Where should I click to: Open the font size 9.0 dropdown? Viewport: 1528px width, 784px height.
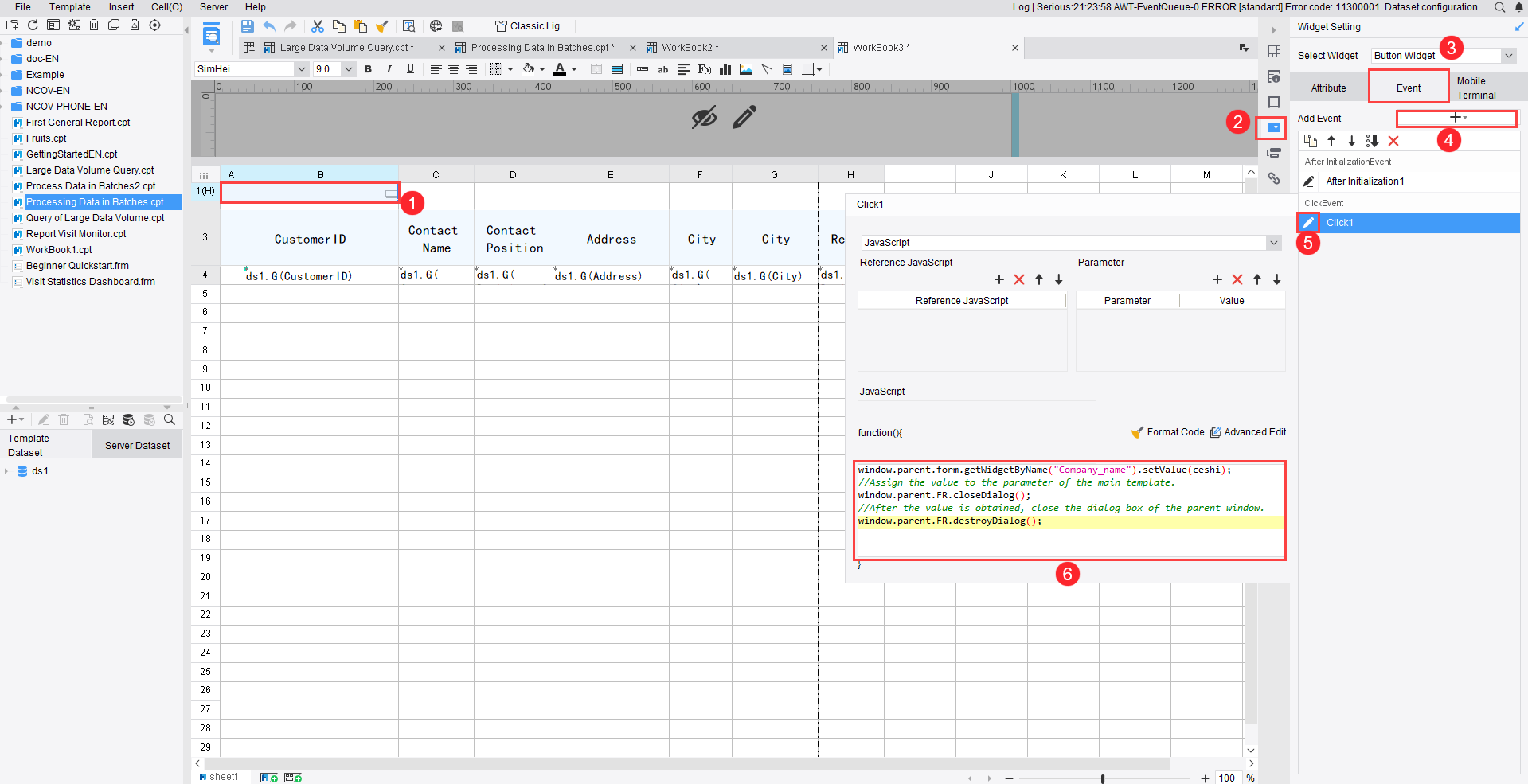[349, 69]
